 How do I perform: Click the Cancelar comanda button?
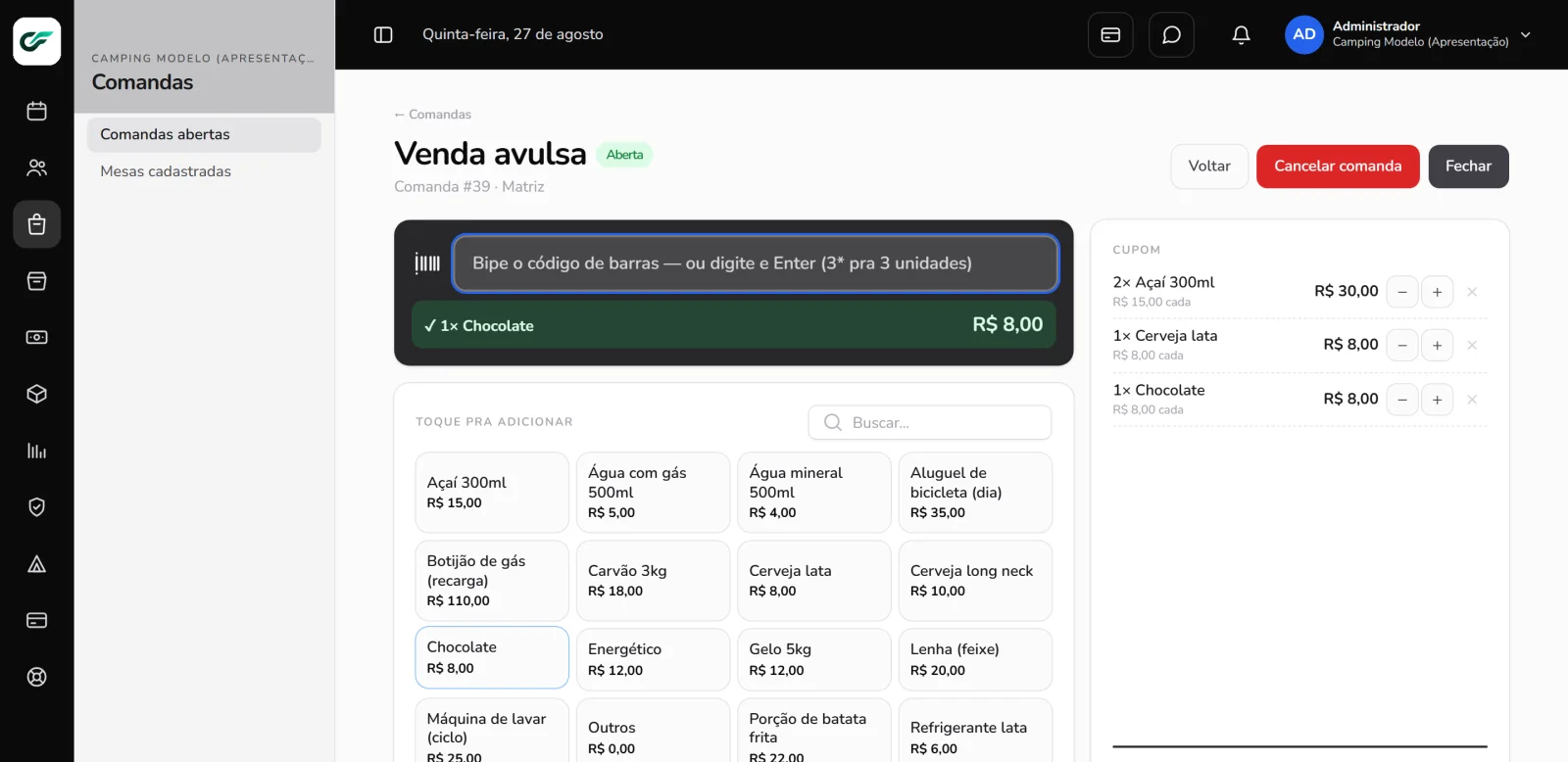tap(1338, 167)
